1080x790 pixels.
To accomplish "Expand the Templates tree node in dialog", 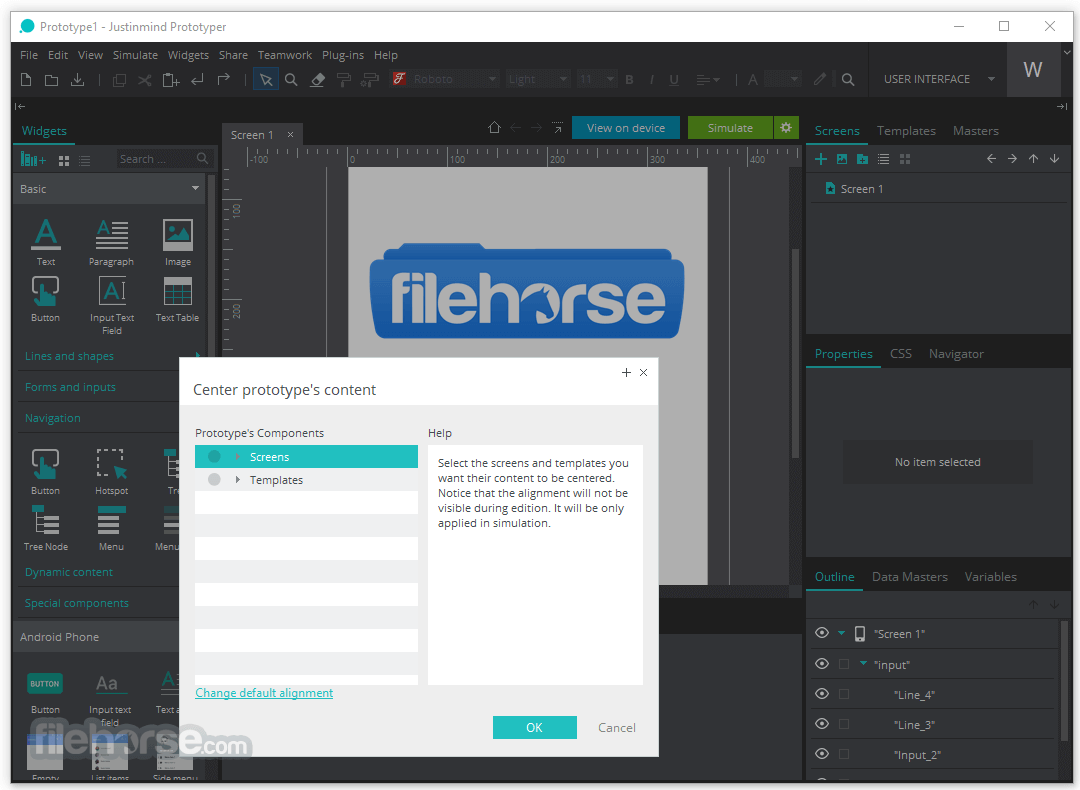I will 238,479.
